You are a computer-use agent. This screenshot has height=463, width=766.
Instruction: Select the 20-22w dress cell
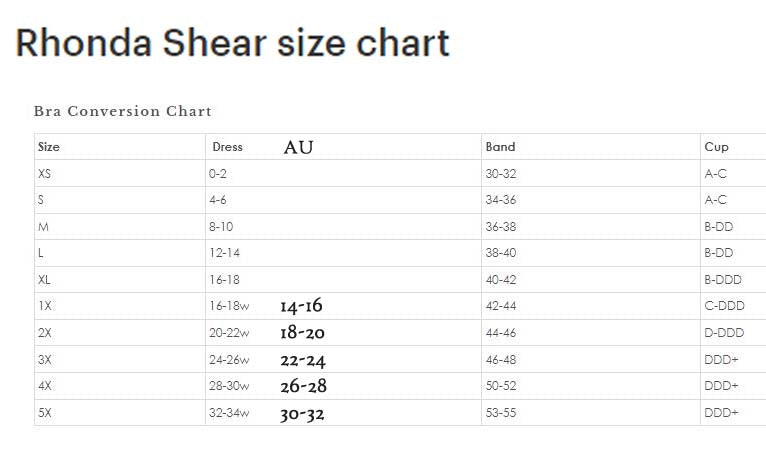[229, 333]
